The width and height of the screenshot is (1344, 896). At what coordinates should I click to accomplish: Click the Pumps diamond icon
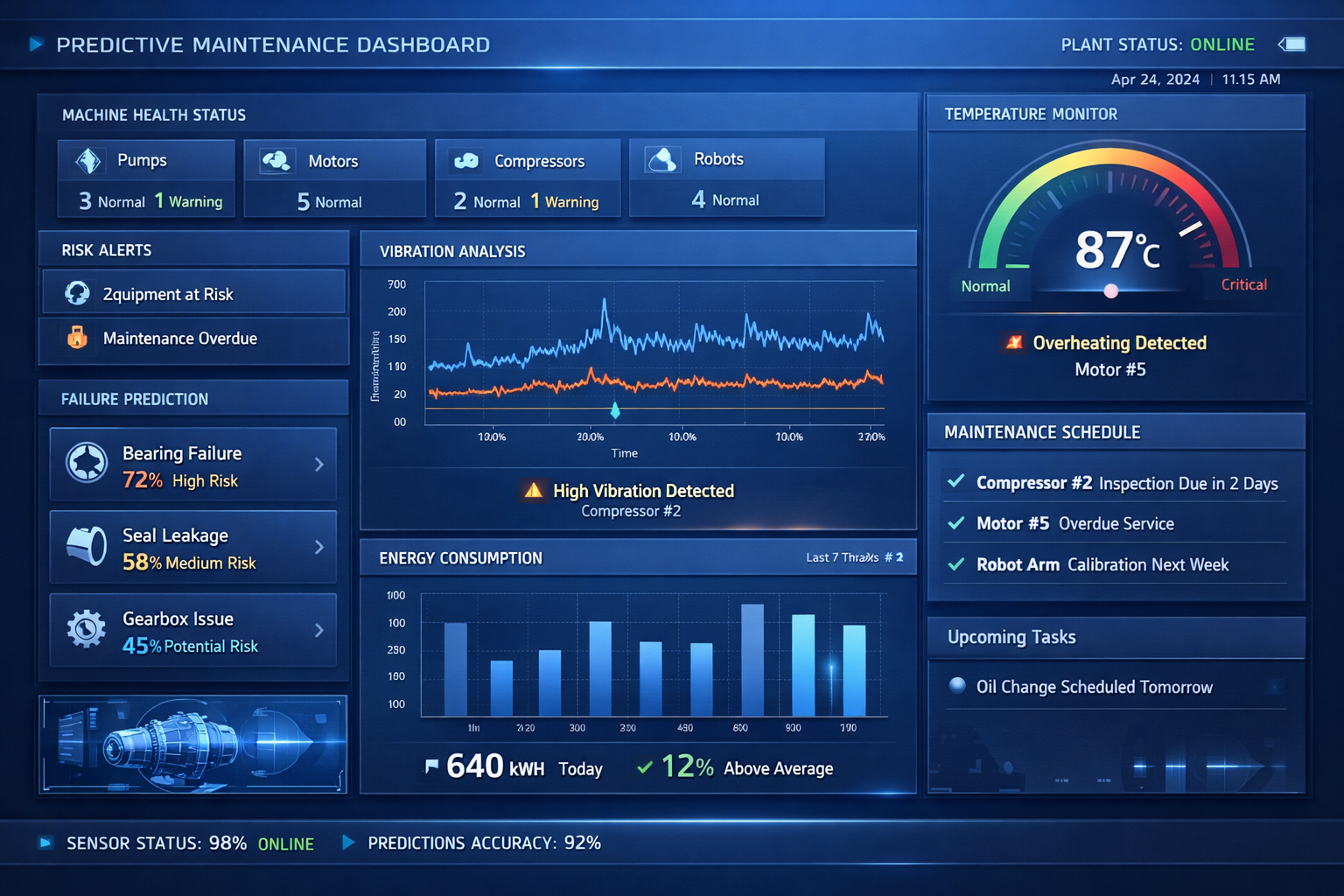(88, 161)
